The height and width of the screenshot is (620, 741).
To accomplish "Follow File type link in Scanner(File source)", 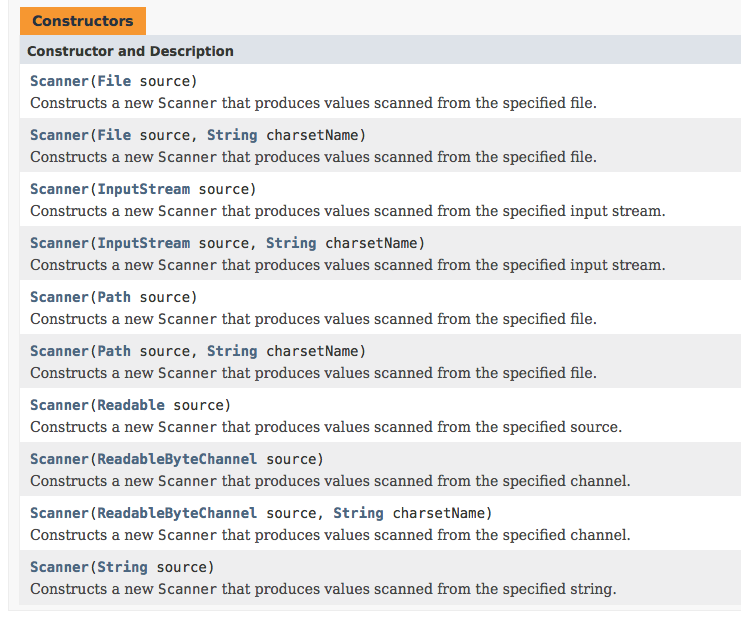I will [x=114, y=81].
